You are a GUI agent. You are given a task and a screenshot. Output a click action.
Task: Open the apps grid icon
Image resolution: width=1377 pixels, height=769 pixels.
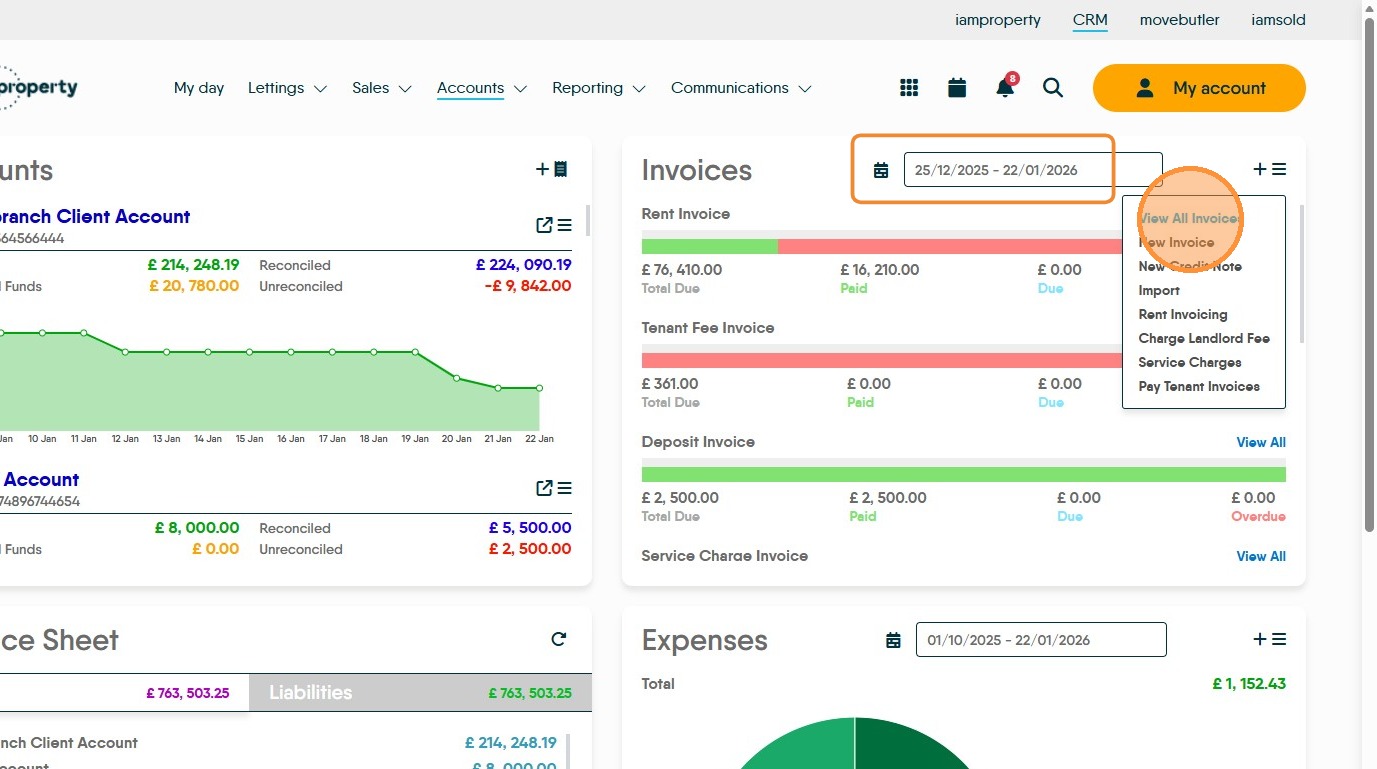point(909,88)
